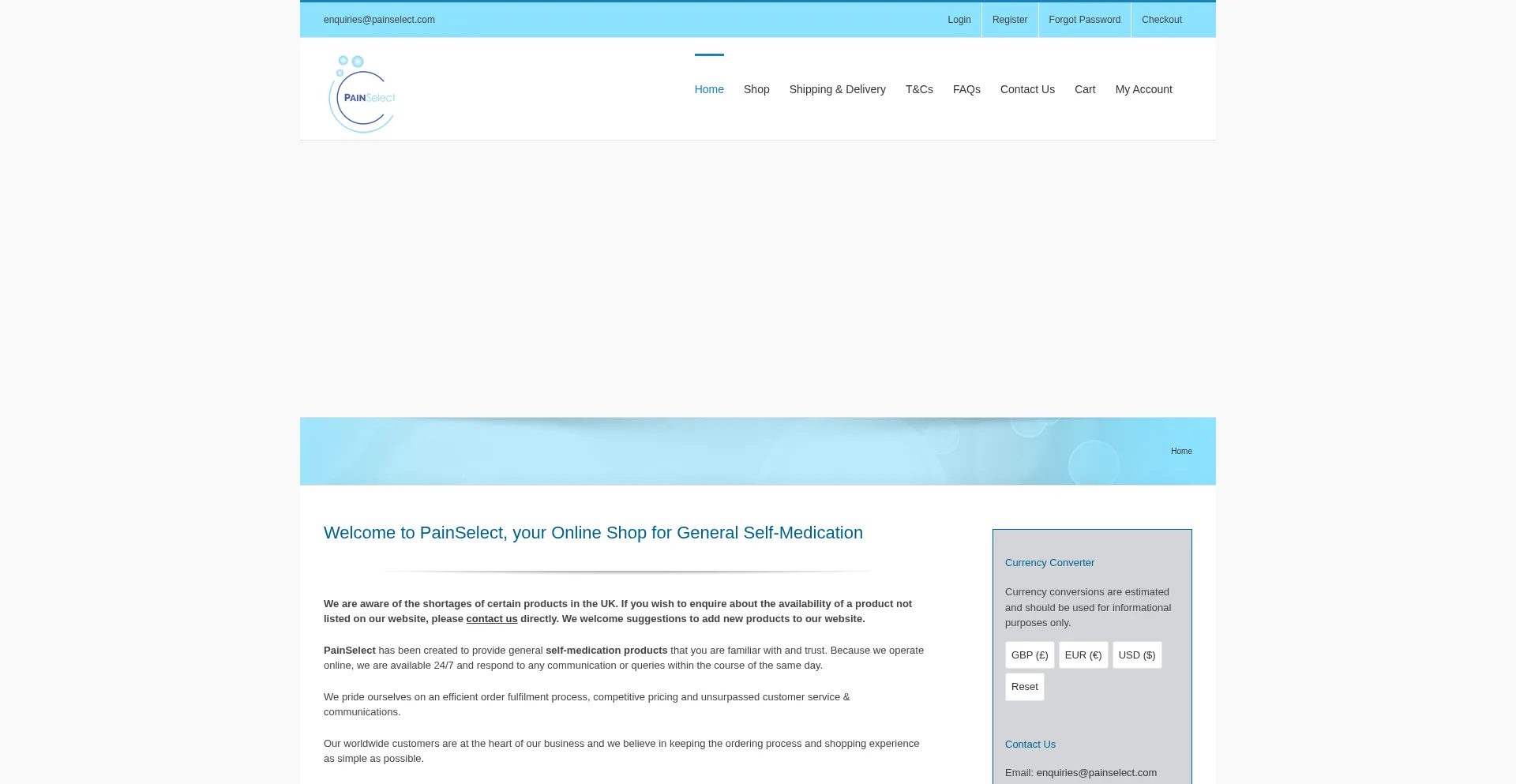Follow the underlined contact us link

coord(492,619)
